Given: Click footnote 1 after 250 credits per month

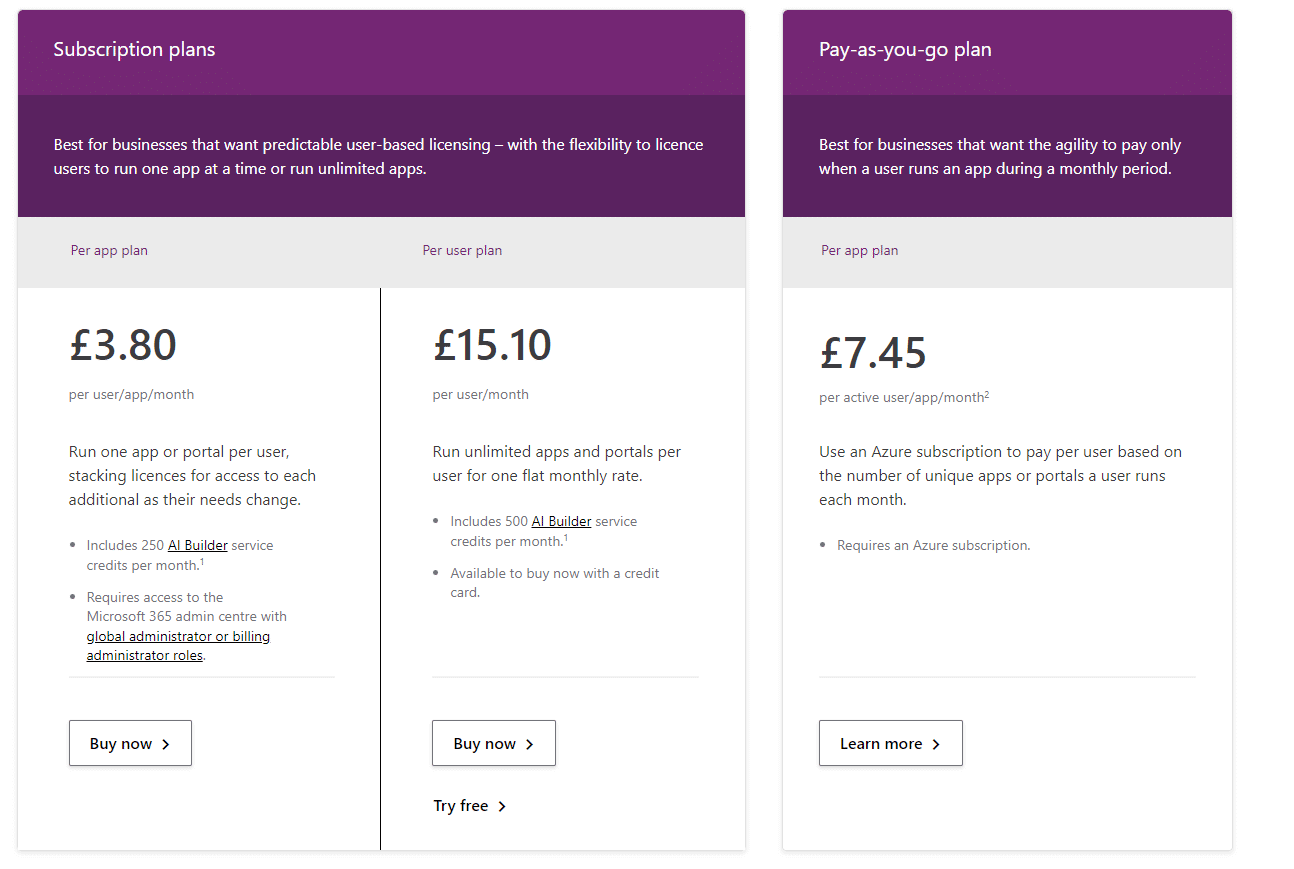Looking at the screenshot, I should (202, 562).
